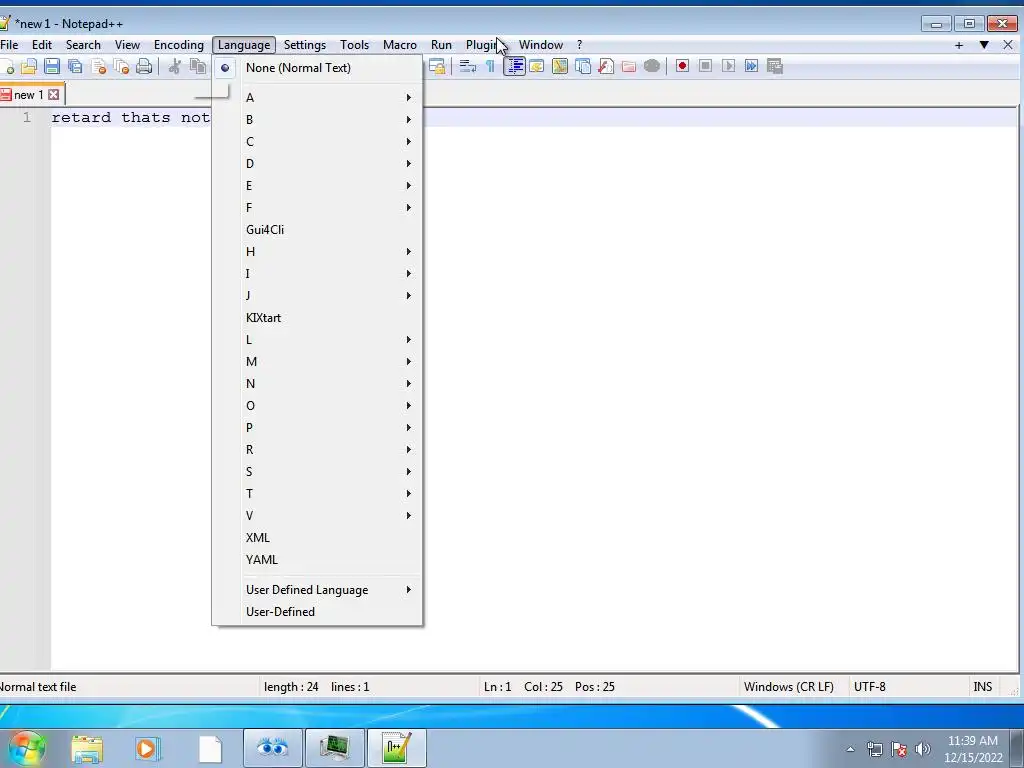Expand the C language submenu

(x=317, y=142)
